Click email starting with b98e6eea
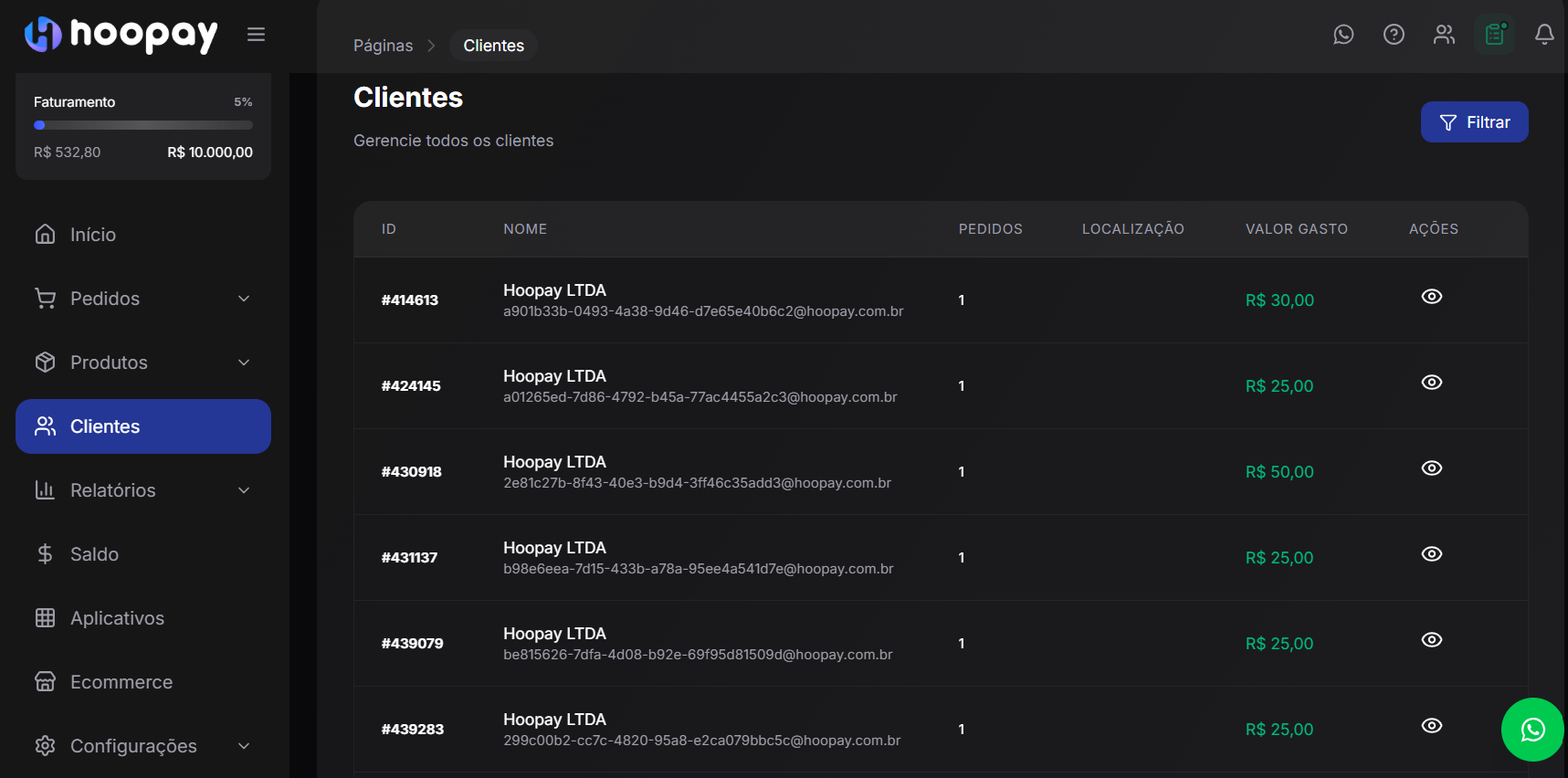 [x=699, y=569]
